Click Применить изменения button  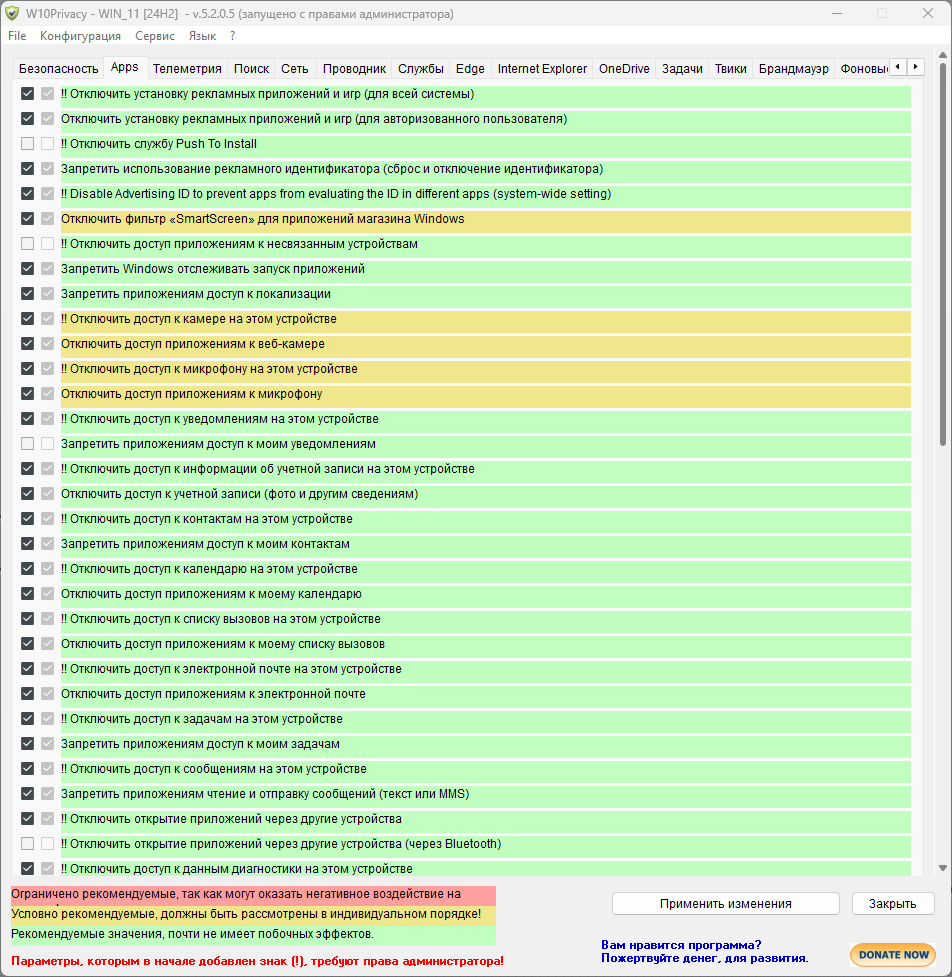pos(725,903)
